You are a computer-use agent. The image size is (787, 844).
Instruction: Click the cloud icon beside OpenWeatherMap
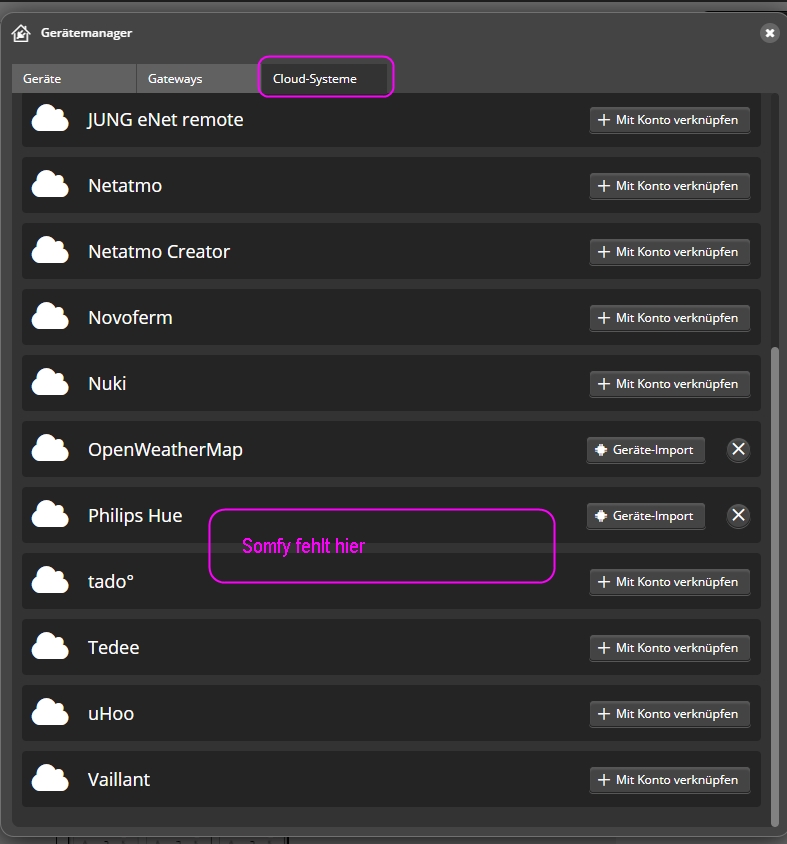click(50, 449)
